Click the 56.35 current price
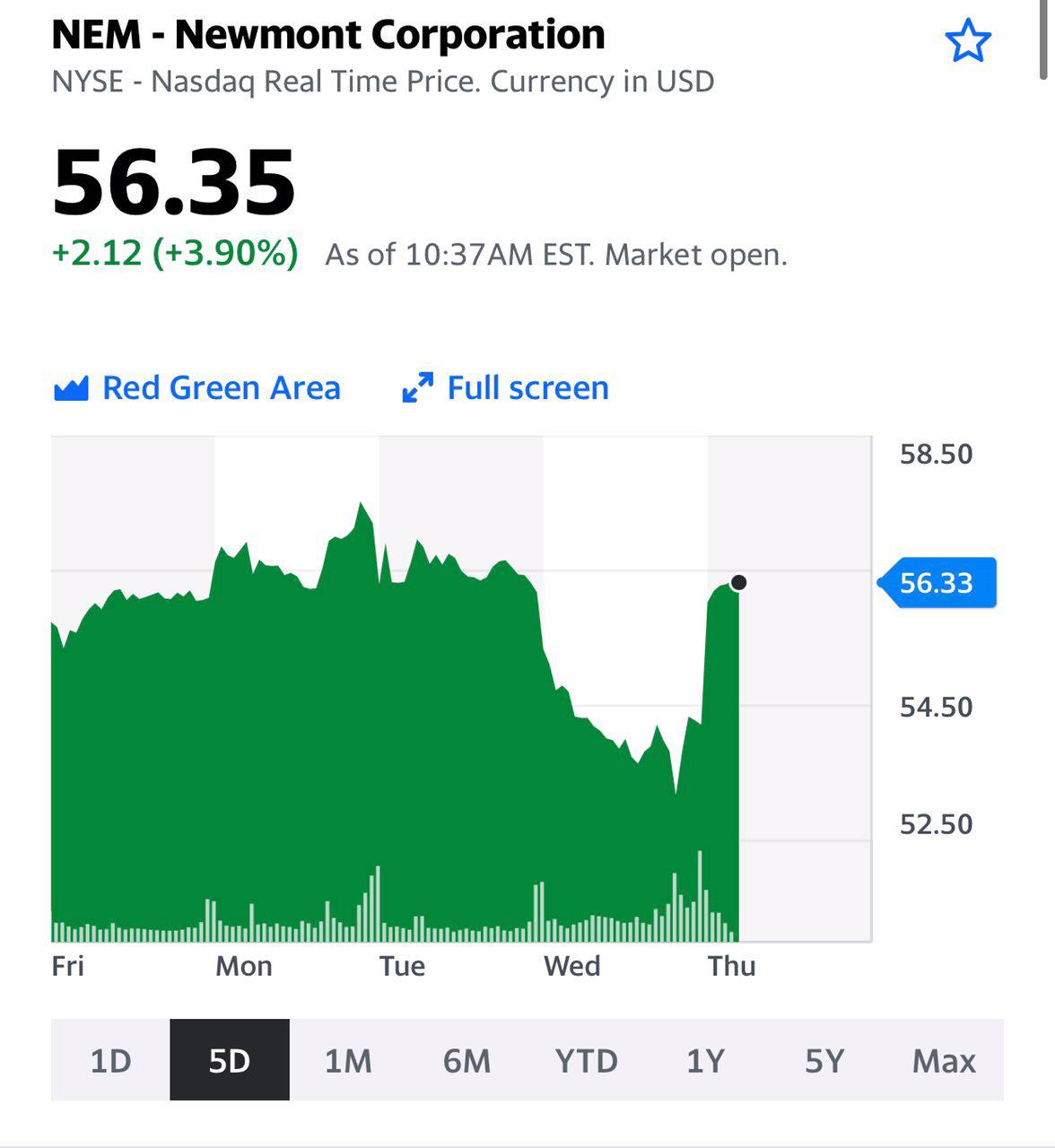Image resolution: width=1055 pixels, height=1148 pixels. 174,183
